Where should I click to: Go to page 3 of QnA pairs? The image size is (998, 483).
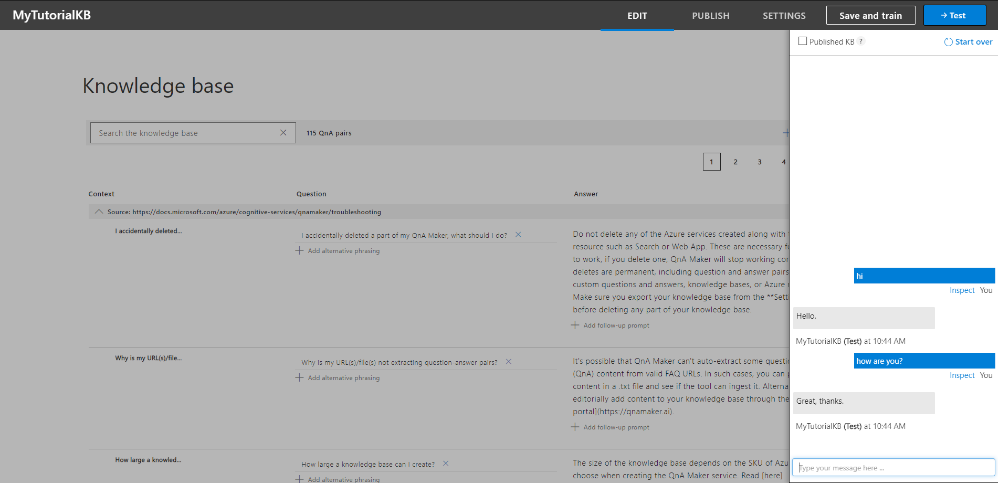759,162
